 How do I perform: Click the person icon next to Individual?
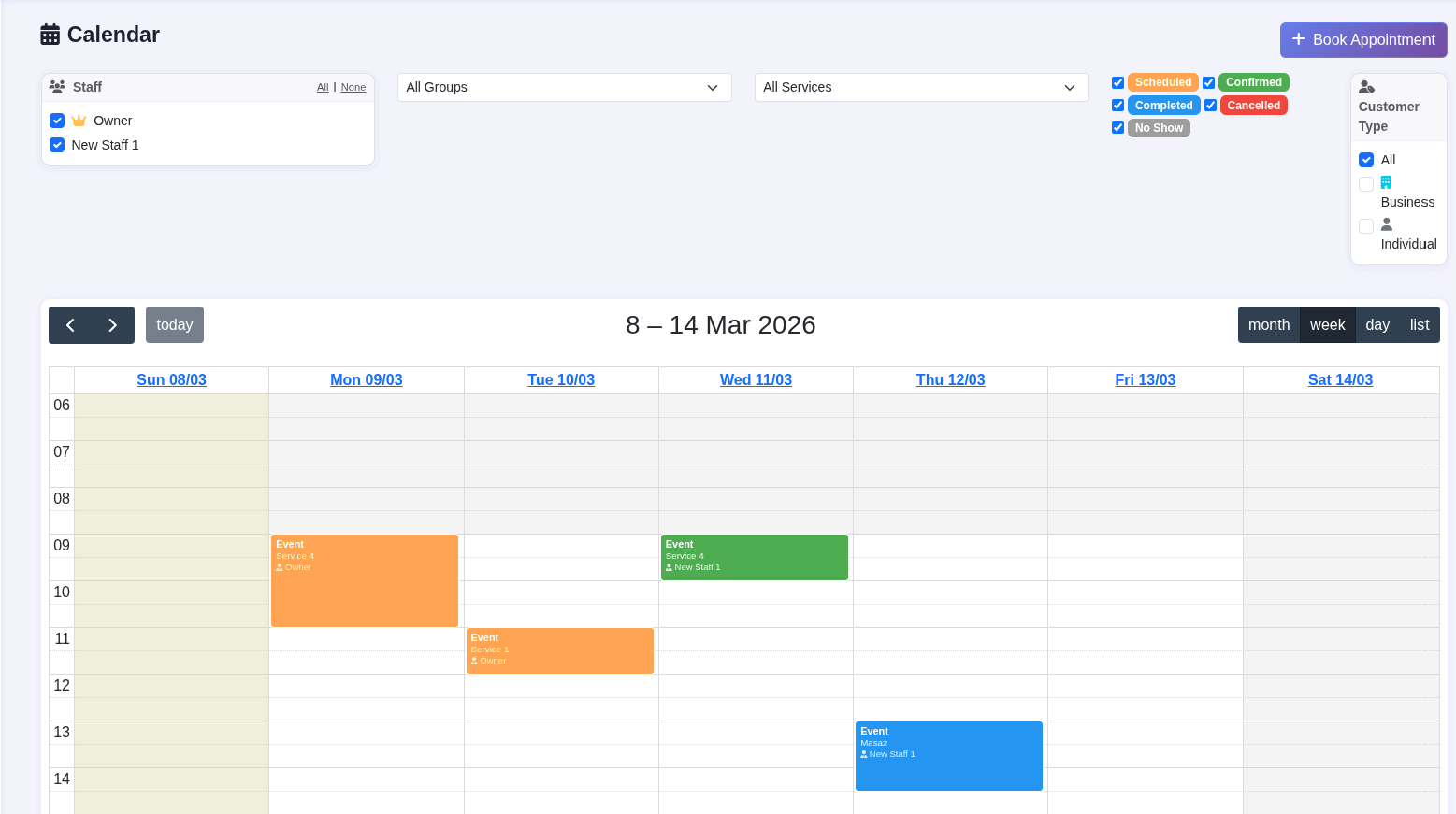tap(1386, 224)
